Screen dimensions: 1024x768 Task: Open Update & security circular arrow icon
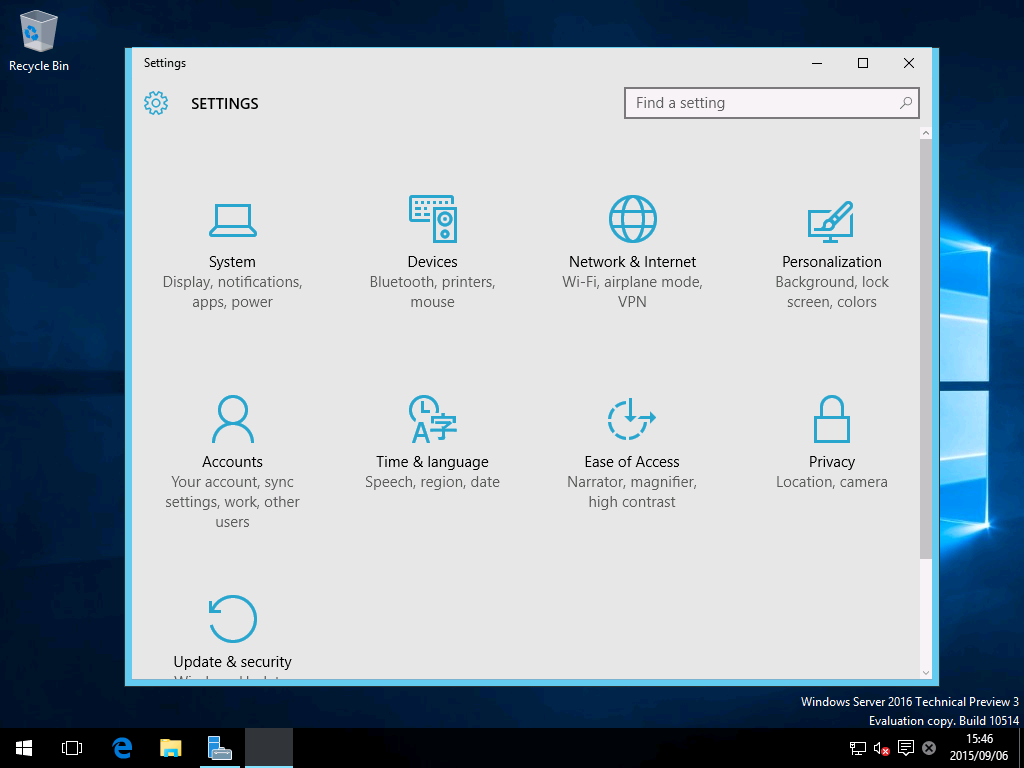(x=232, y=619)
